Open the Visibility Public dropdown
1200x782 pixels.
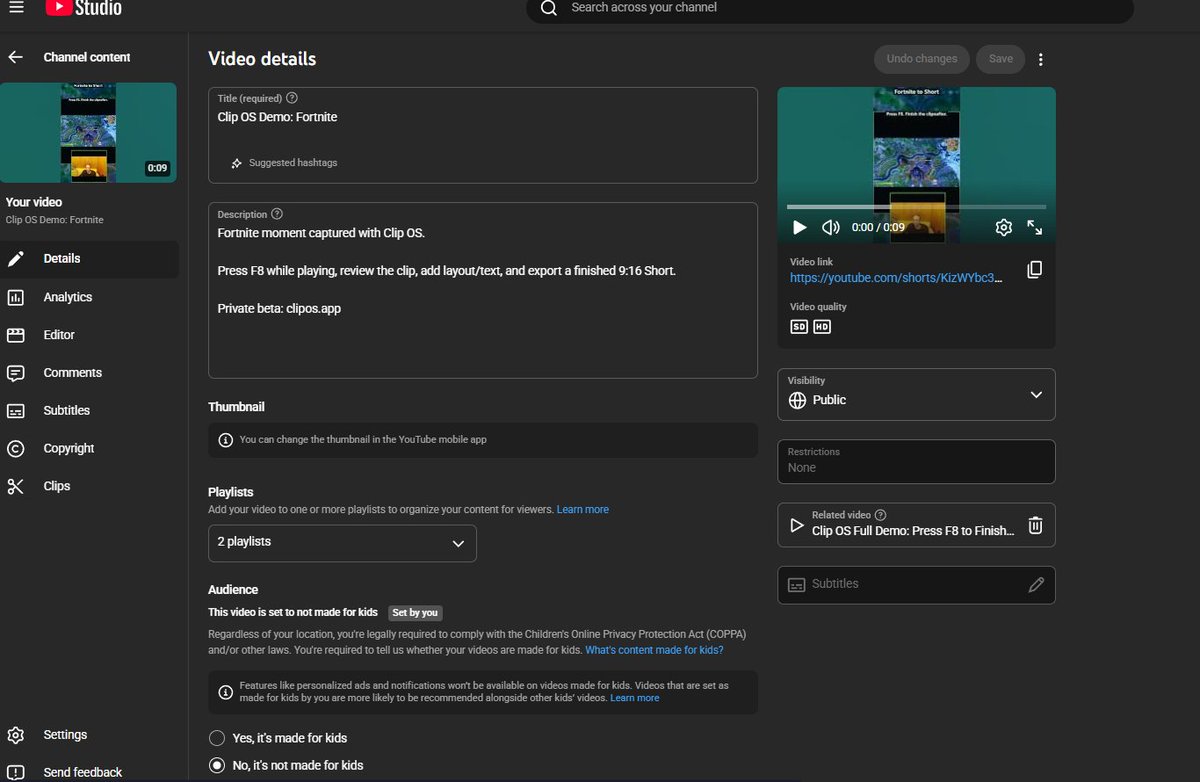click(916, 394)
